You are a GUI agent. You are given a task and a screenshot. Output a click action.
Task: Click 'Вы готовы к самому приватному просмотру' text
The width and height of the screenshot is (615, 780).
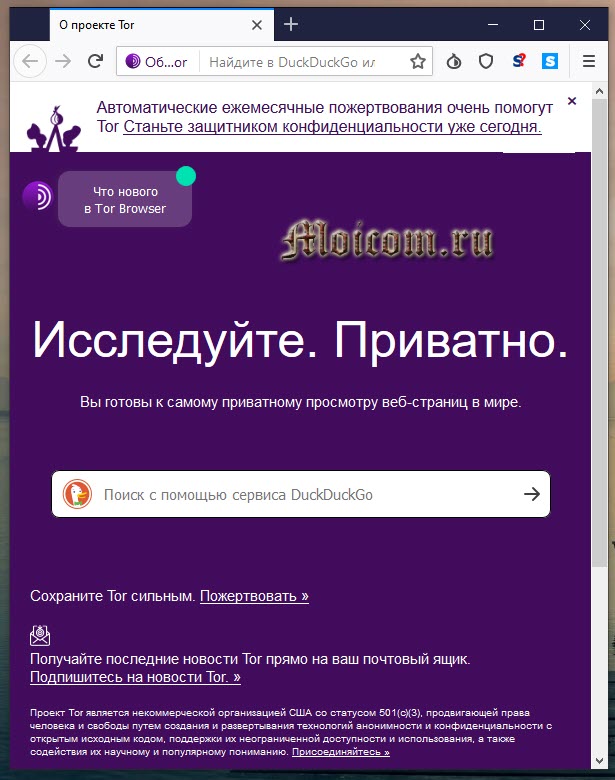coord(301,402)
